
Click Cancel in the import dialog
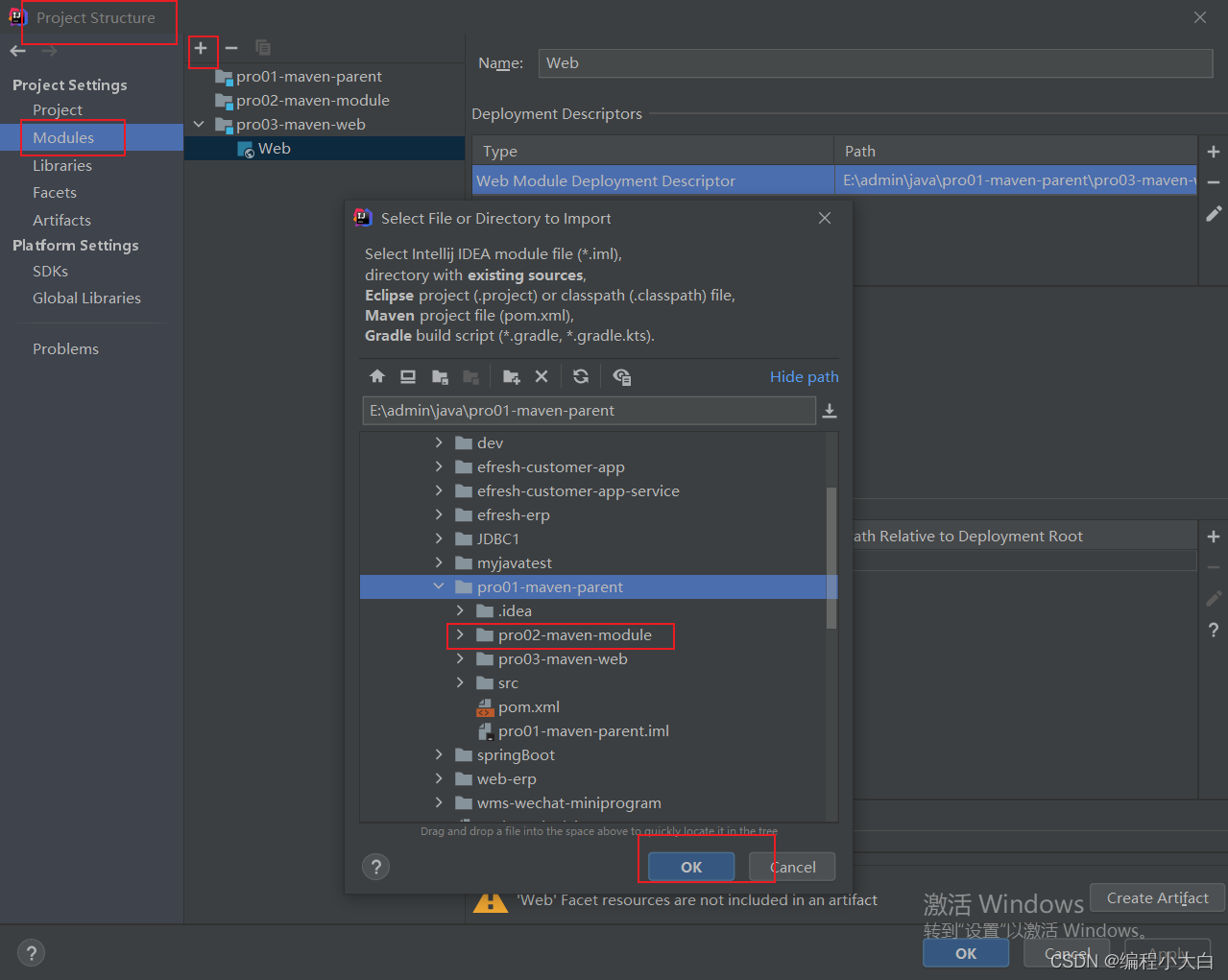click(793, 867)
